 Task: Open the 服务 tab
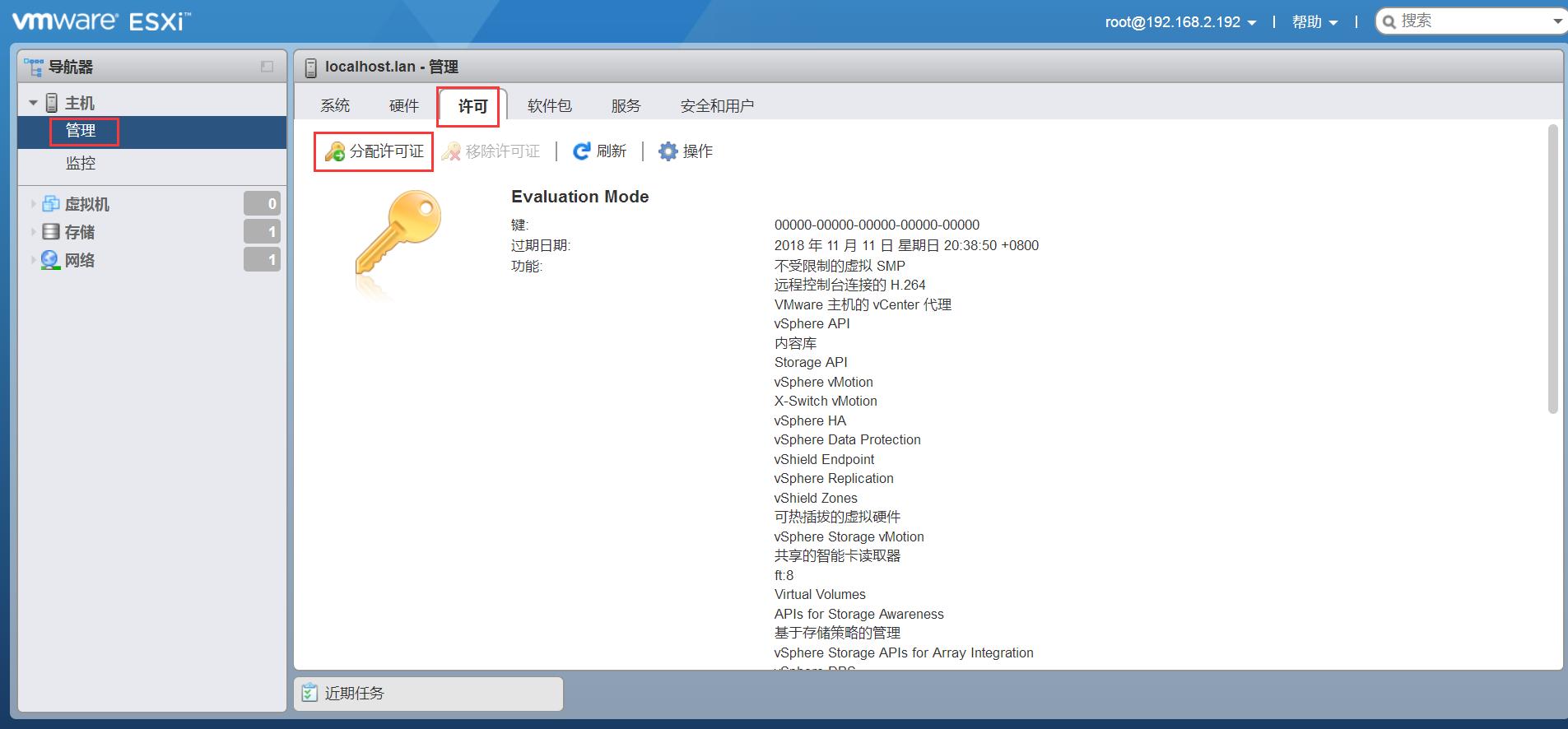coord(626,105)
